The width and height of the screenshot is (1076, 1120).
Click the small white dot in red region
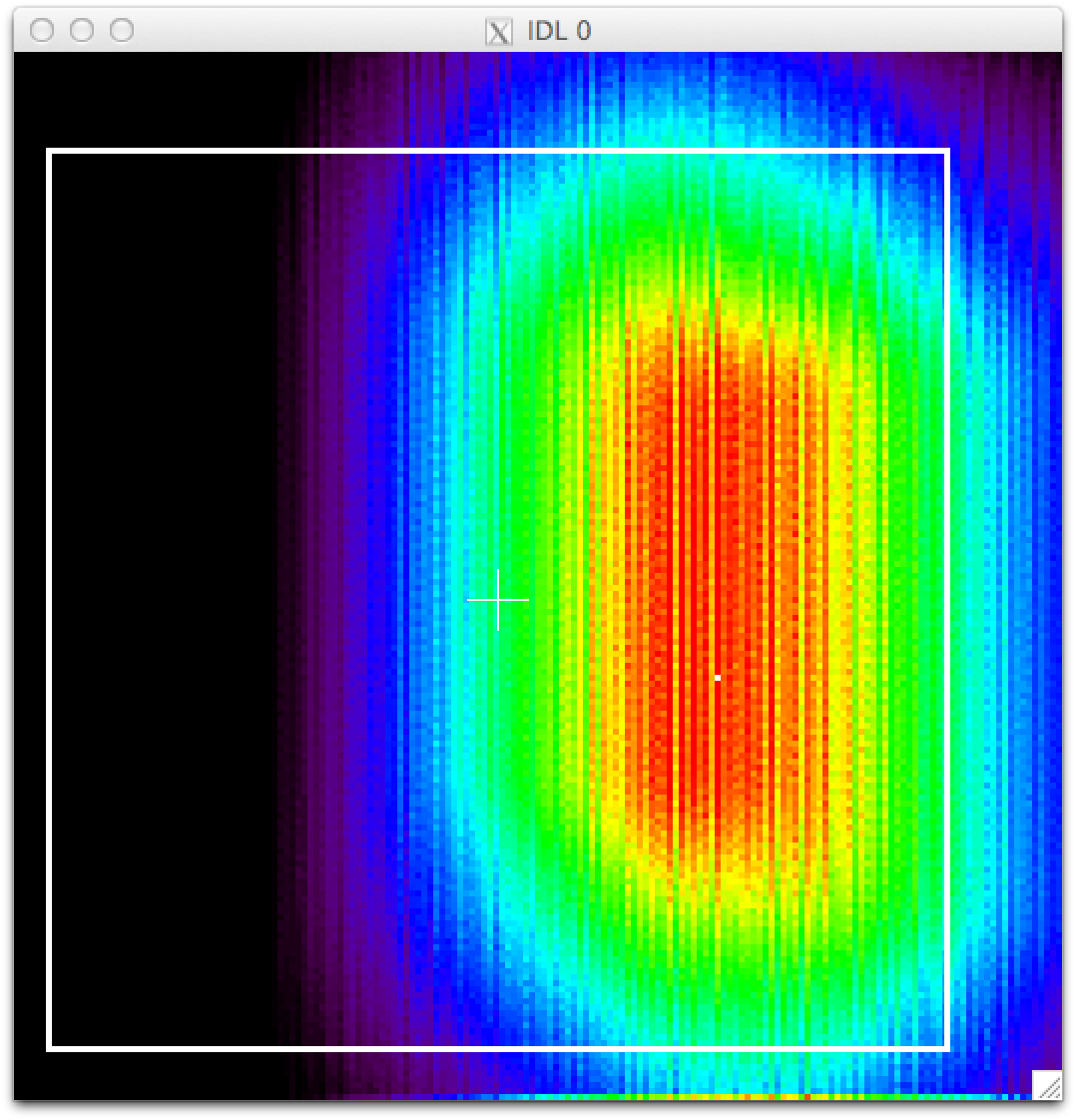click(718, 678)
